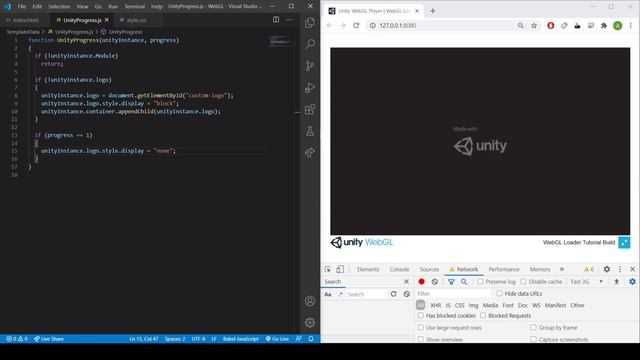Enable Show overview checkbox

point(420,339)
